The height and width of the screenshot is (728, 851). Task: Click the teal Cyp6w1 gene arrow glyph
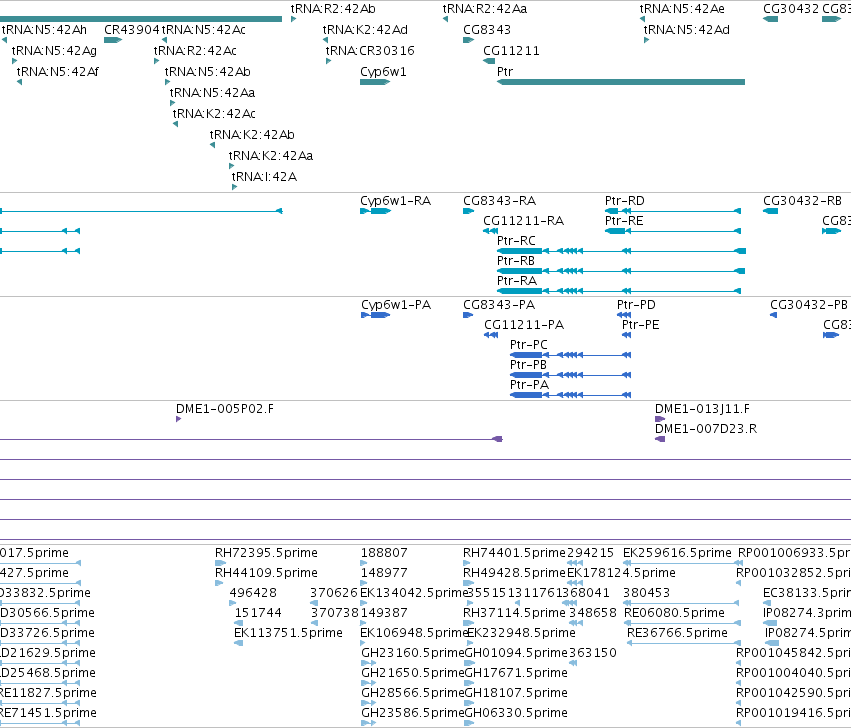tap(375, 82)
